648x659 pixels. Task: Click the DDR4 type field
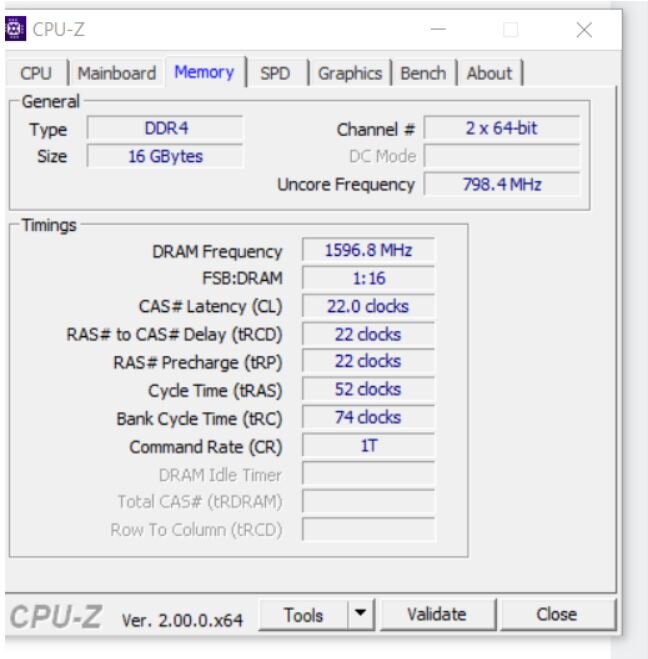click(165, 128)
